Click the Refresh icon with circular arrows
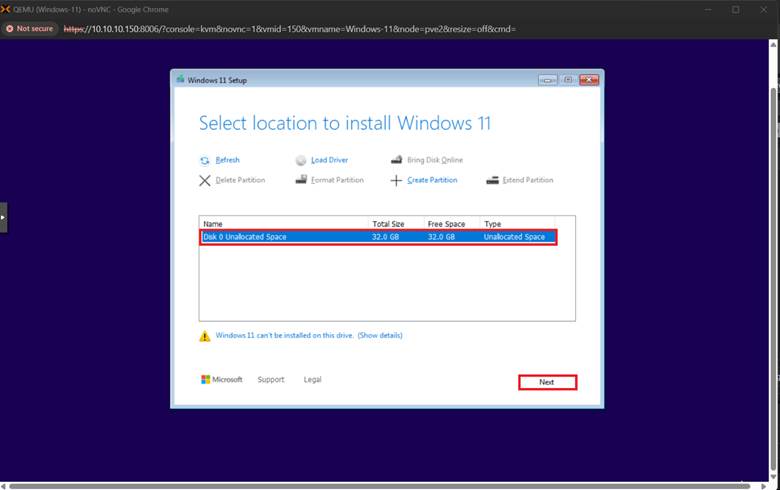 coord(205,160)
